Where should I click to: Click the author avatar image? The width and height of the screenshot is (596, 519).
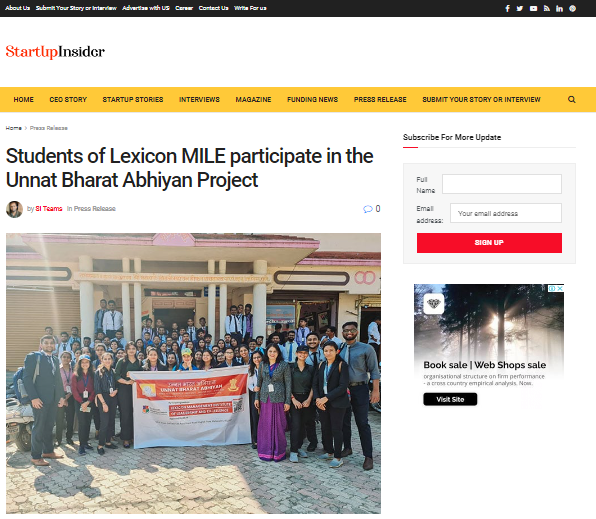click(x=14, y=209)
